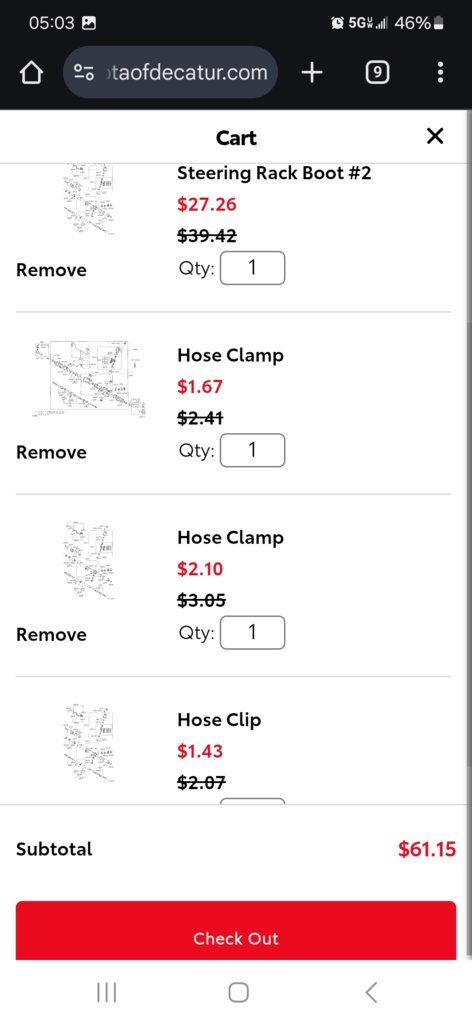
Task: Edit quantity for $1.67 Hose Clamp
Action: [253, 450]
